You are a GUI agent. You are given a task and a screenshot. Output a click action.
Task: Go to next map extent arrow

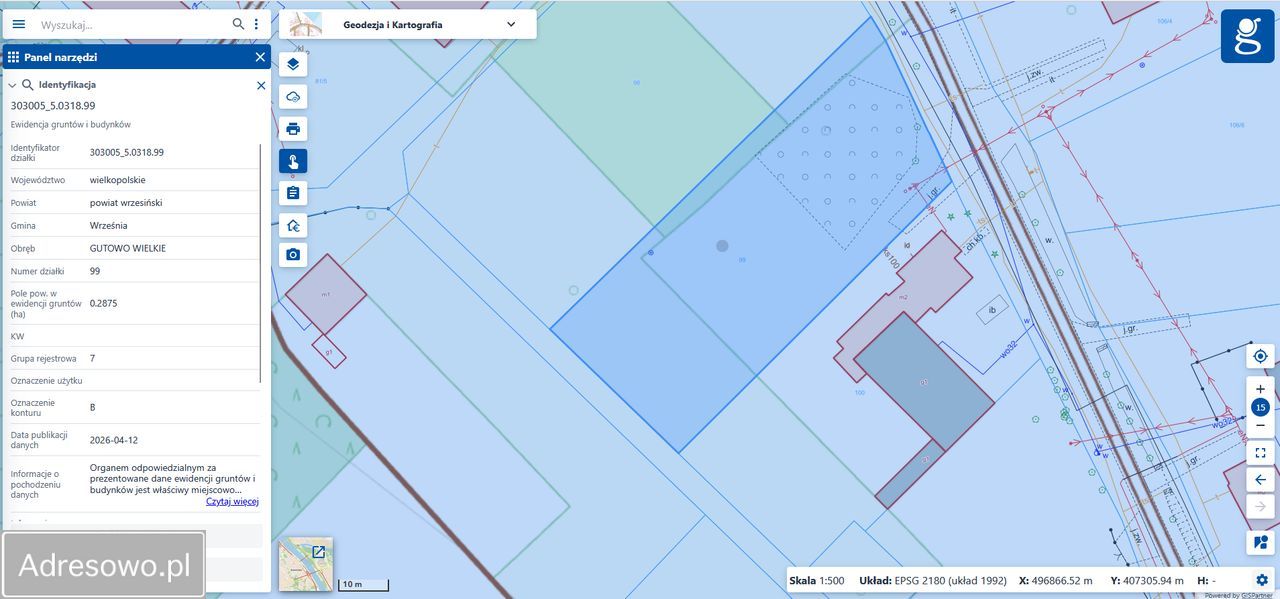coord(1260,506)
